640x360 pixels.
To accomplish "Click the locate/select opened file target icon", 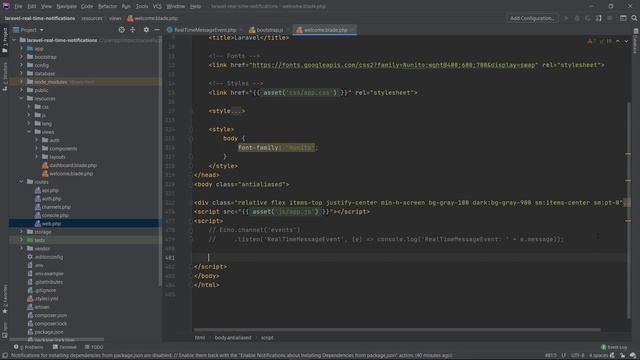I will click(x=121, y=30).
